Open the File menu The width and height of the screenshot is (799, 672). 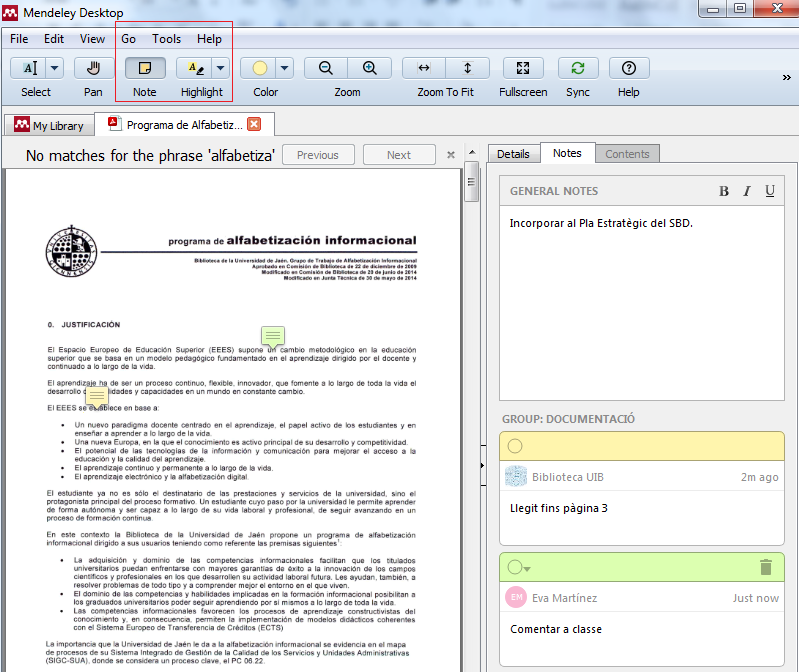[x=19, y=39]
